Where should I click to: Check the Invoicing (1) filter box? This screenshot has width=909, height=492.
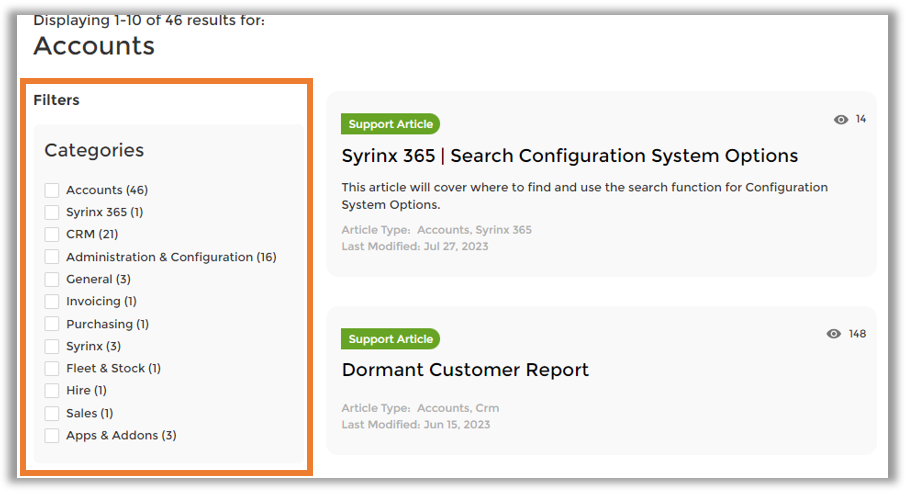click(x=52, y=301)
